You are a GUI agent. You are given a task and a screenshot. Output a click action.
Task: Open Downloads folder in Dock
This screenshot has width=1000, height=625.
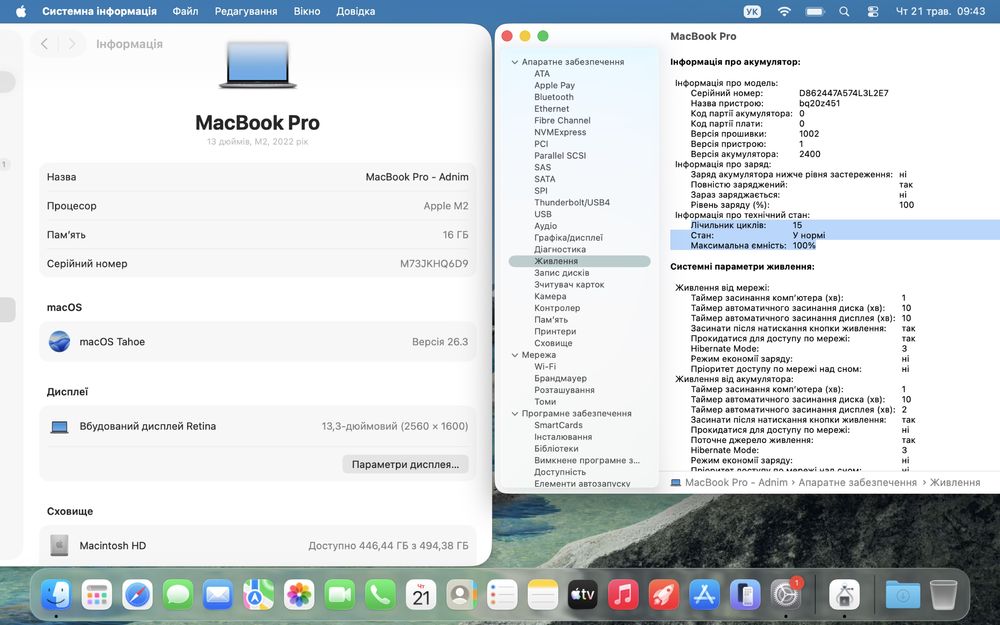click(x=902, y=596)
